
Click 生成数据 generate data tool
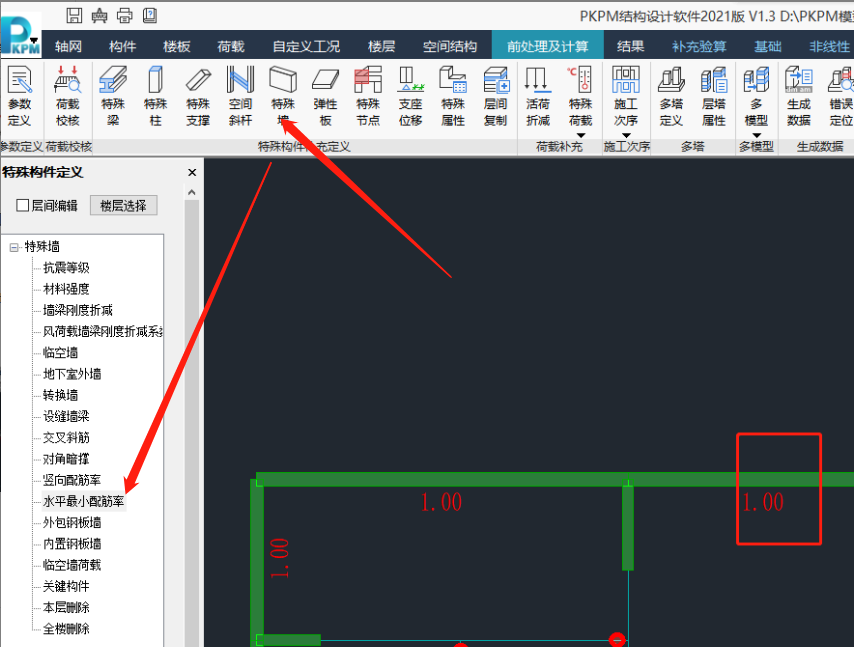click(798, 96)
